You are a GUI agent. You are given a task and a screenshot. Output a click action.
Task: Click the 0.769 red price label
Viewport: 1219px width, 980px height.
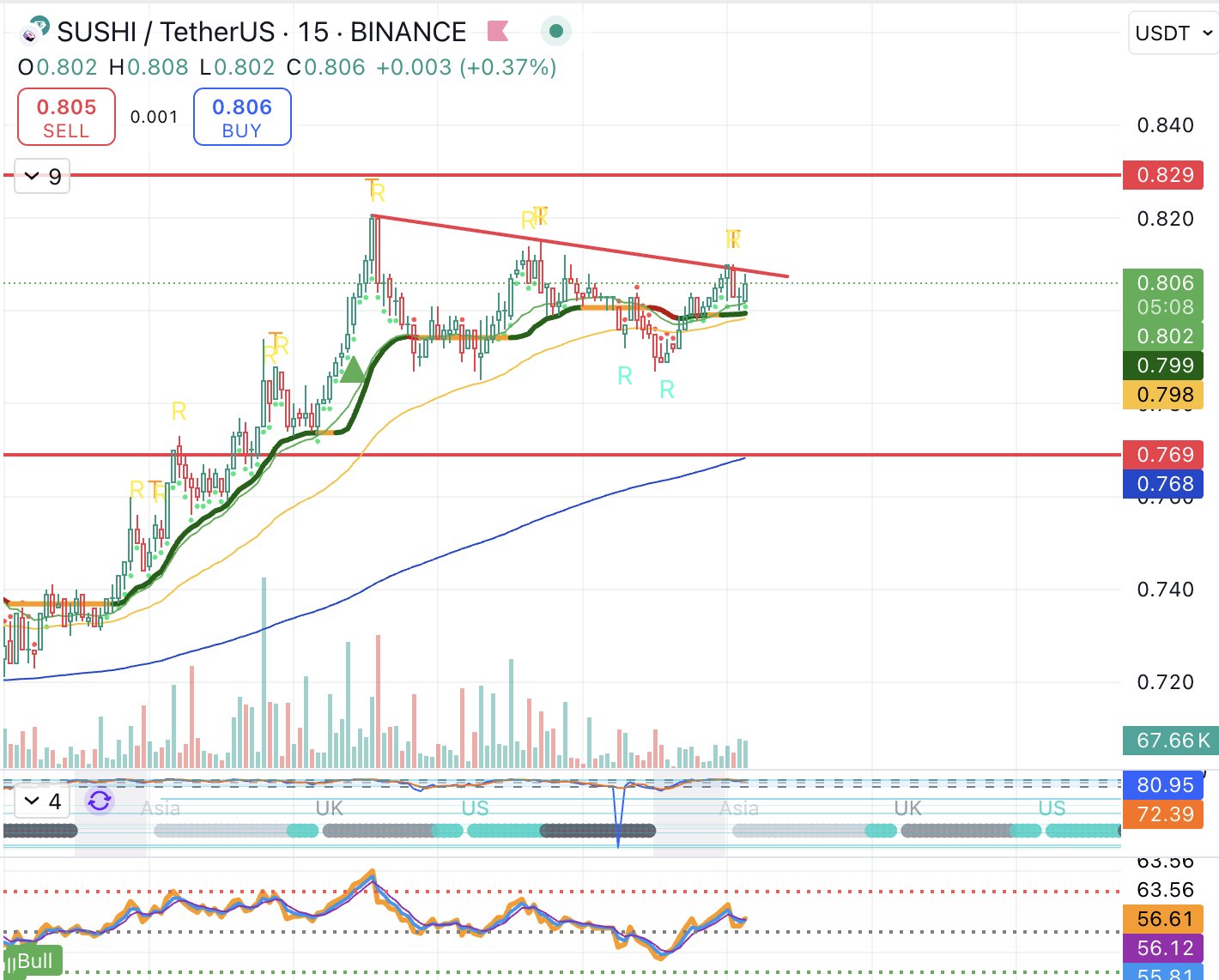pyautogui.click(x=1164, y=455)
